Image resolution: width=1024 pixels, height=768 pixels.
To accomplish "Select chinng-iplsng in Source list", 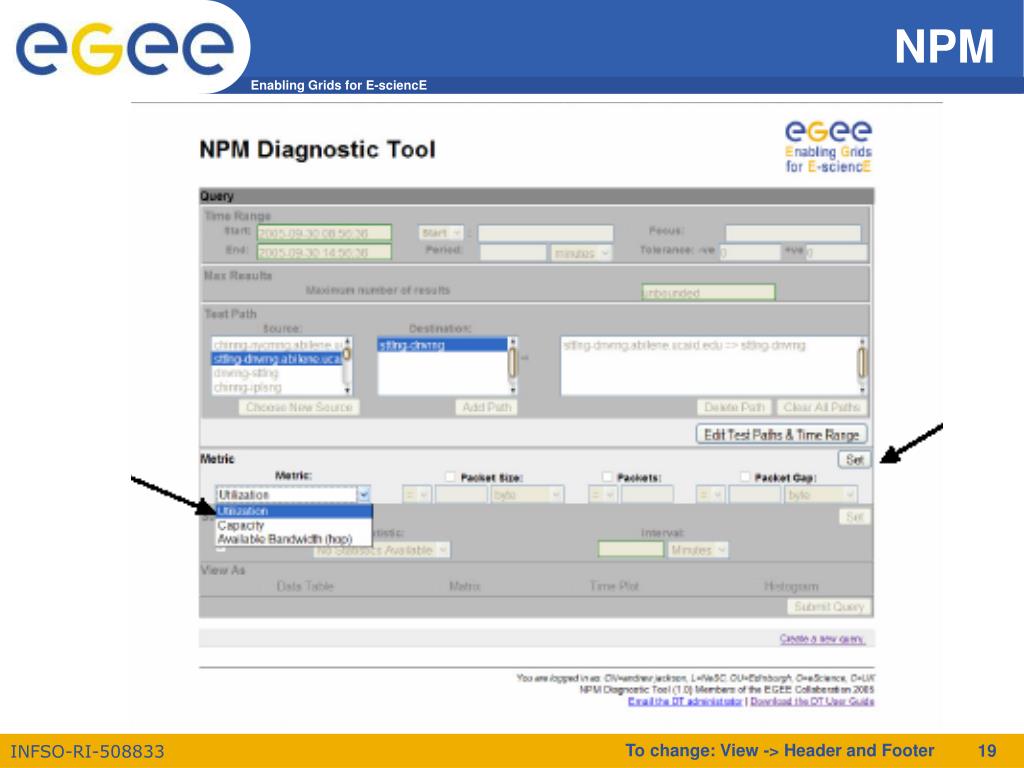I will [278, 387].
